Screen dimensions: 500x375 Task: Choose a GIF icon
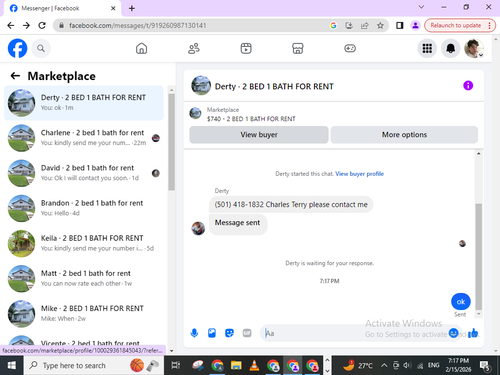point(247,333)
